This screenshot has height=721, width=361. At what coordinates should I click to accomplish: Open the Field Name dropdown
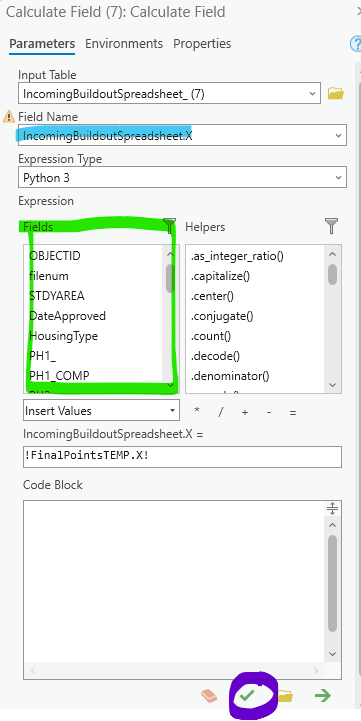pos(339,136)
